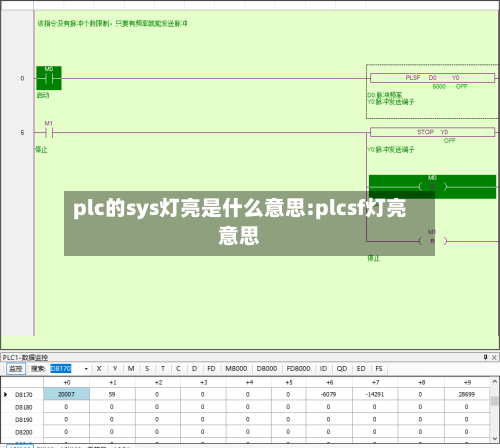Image resolution: width=500 pixels, height=448 pixels.
Task: Select the highlighted M0 reset coil
Action: [x=432, y=187]
